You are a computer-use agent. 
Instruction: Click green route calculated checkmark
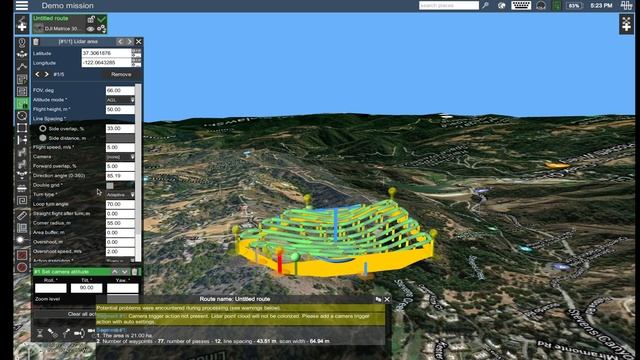tap(101, 19)
